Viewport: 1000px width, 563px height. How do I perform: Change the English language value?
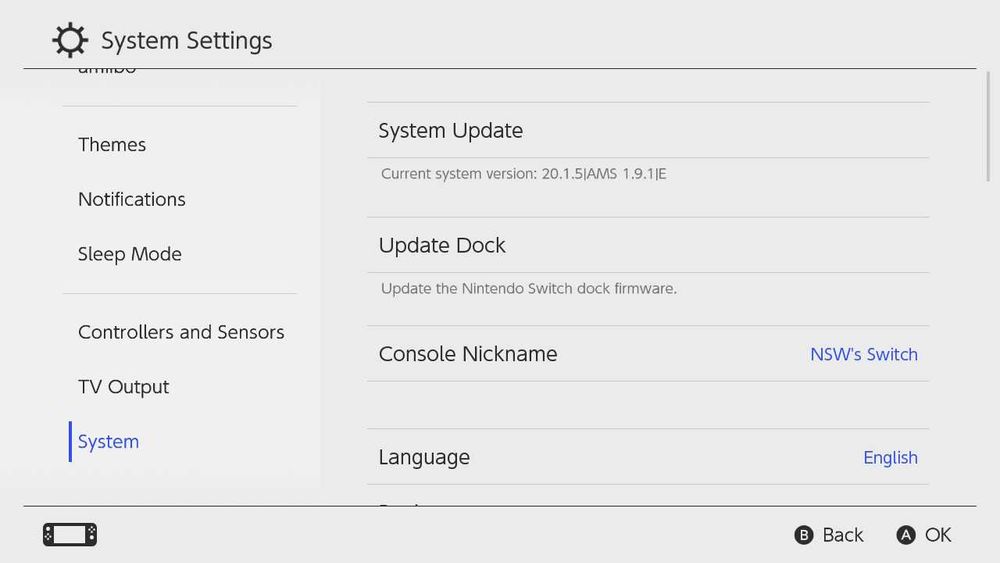click(x=890, y=457)
